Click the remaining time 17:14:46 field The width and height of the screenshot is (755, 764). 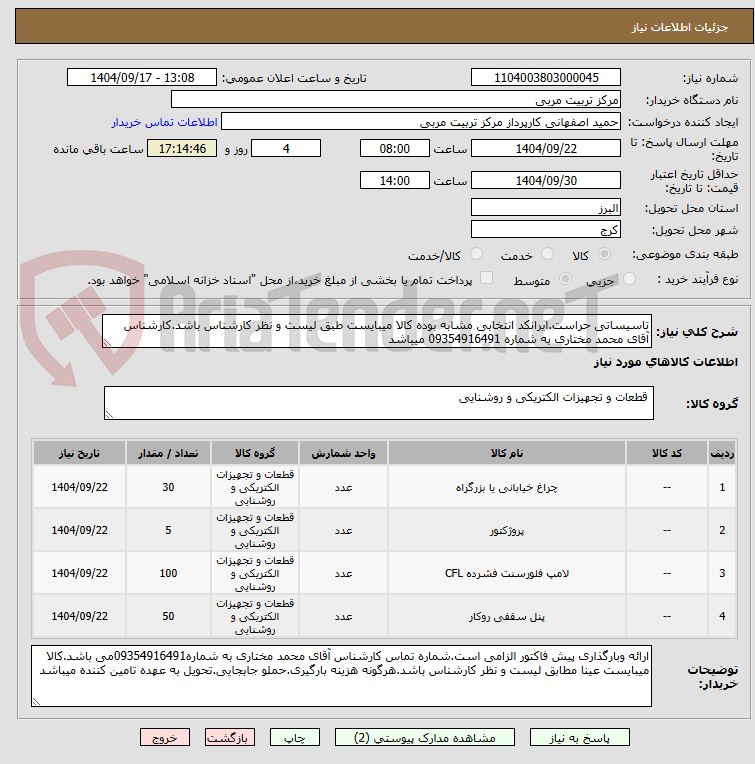tap(182, 148)
